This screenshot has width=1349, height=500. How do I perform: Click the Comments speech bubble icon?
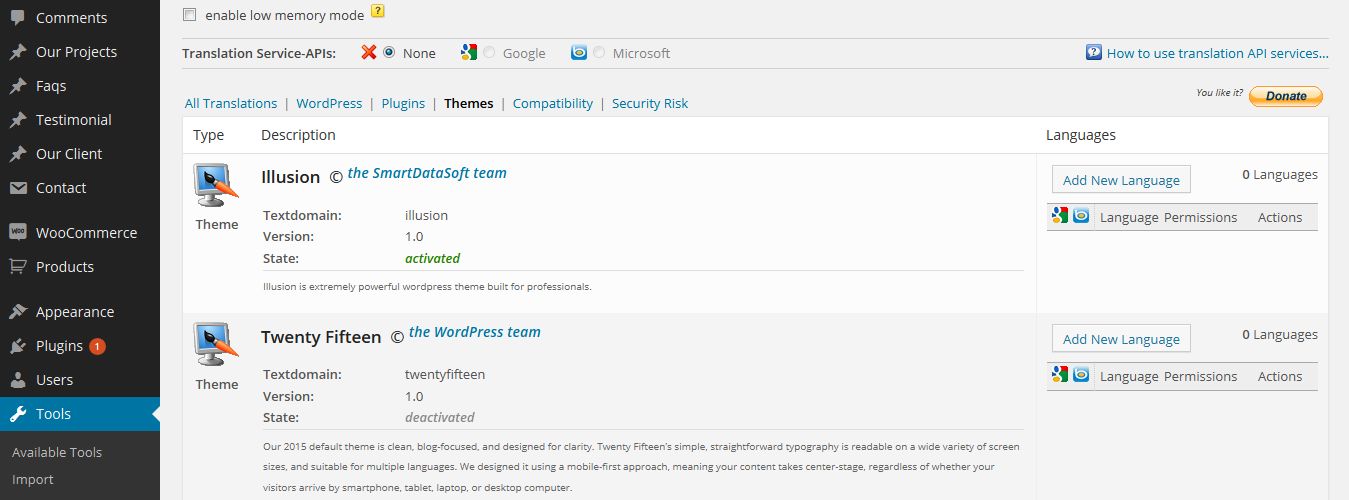(18, 18)
